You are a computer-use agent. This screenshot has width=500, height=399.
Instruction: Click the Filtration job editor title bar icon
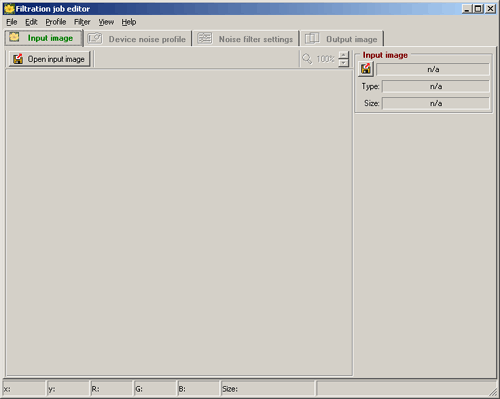[x=9, y=9]
